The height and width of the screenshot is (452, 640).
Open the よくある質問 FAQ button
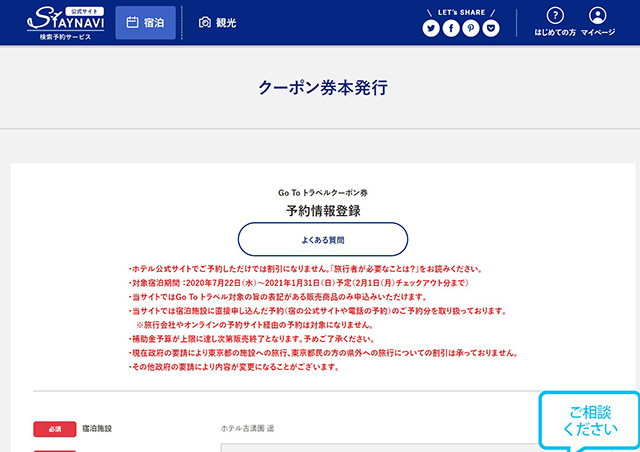tap(322, 240)
